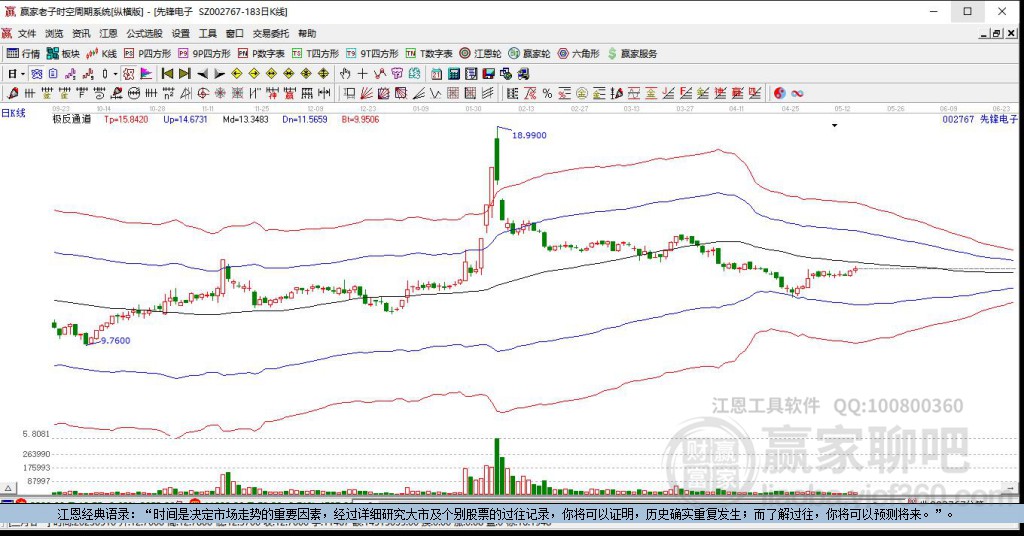Open the 江恩 menu
Viewport: 1024px width, 536px height.
point(108,33)
